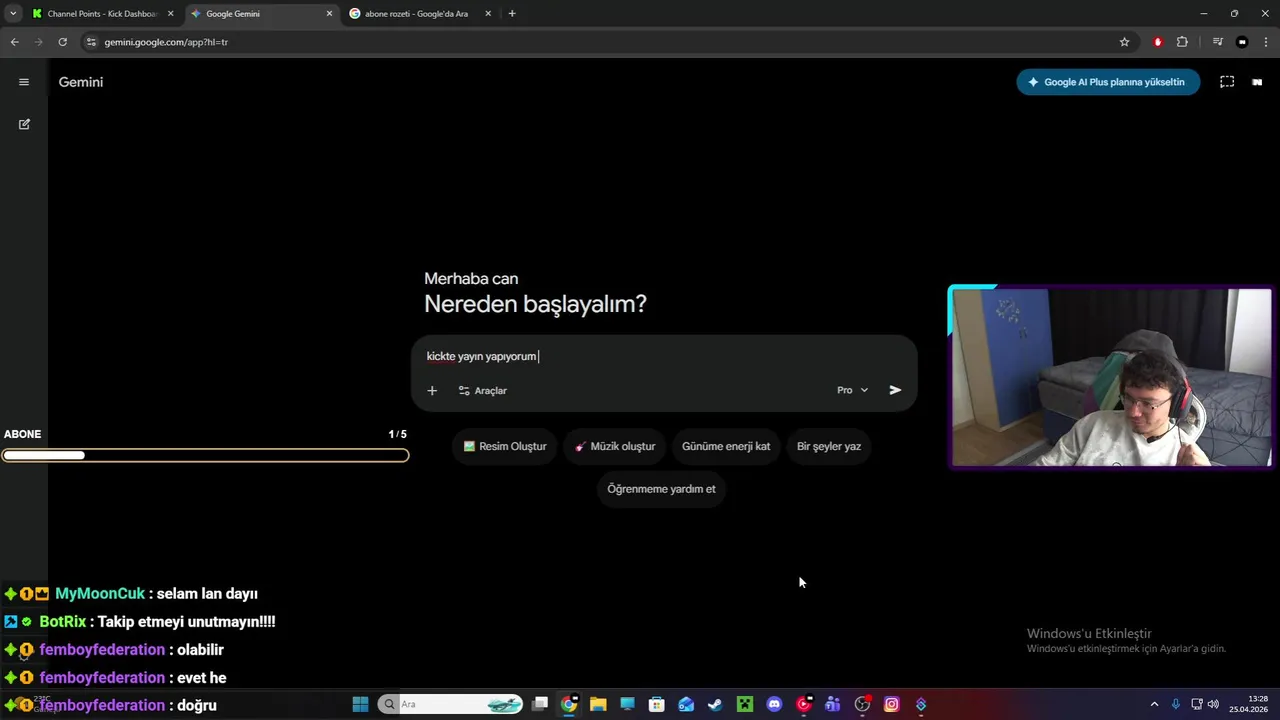The width and height of the screenshot is (1280, 720).
Task: Open media controls music-note icon
Action: [x=1217, y=42]
